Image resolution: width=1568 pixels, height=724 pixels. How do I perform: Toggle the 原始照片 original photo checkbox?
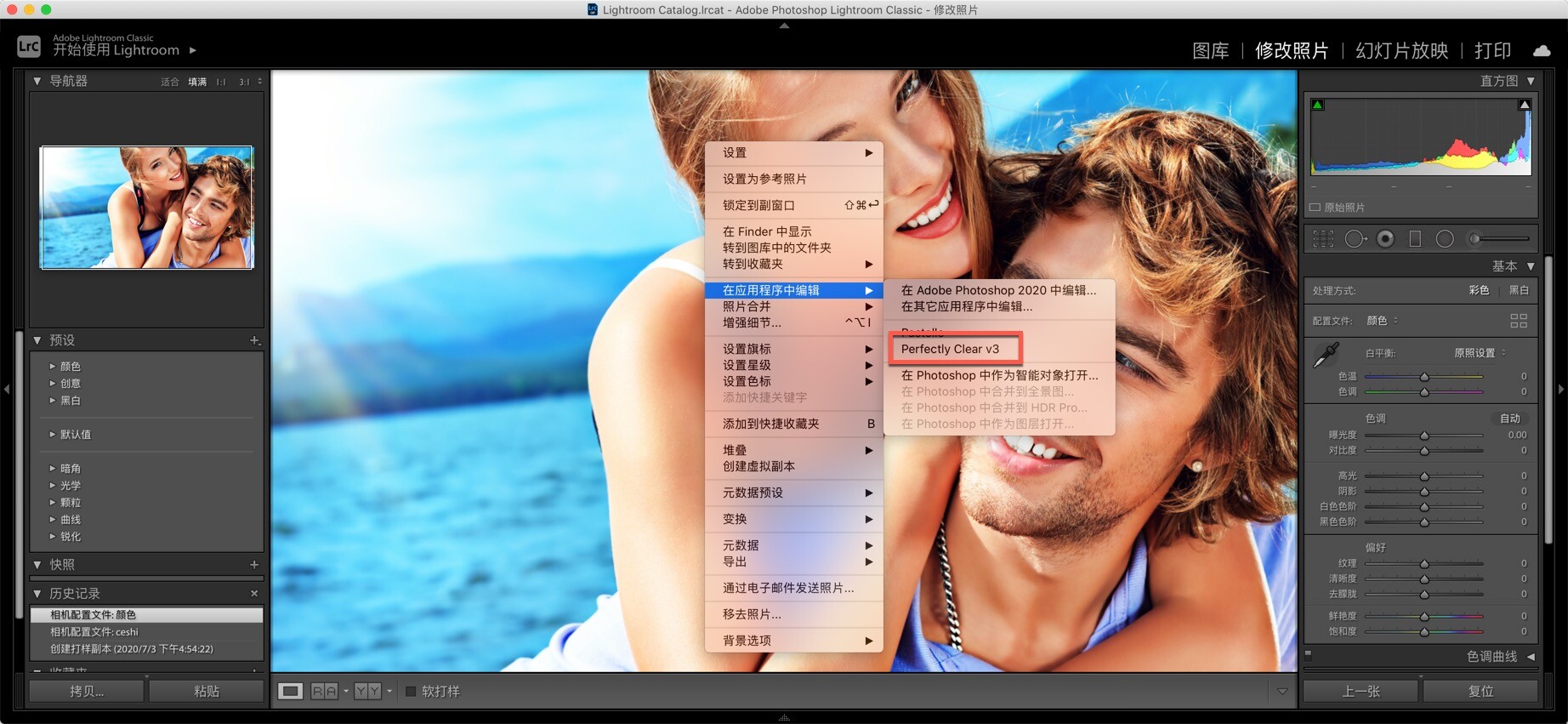tap(1315, 208)
